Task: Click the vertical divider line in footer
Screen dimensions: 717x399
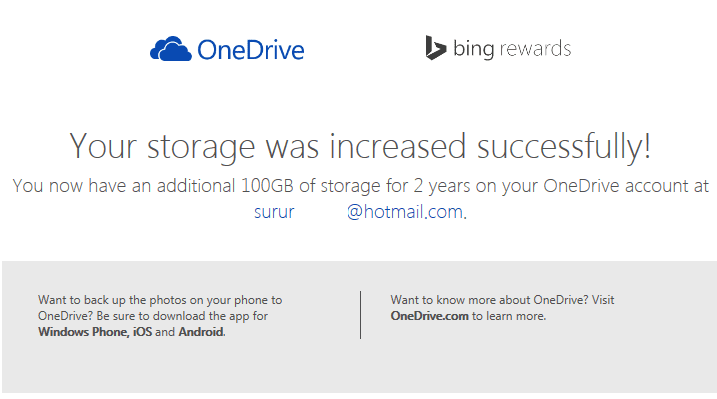Action: 360,315
